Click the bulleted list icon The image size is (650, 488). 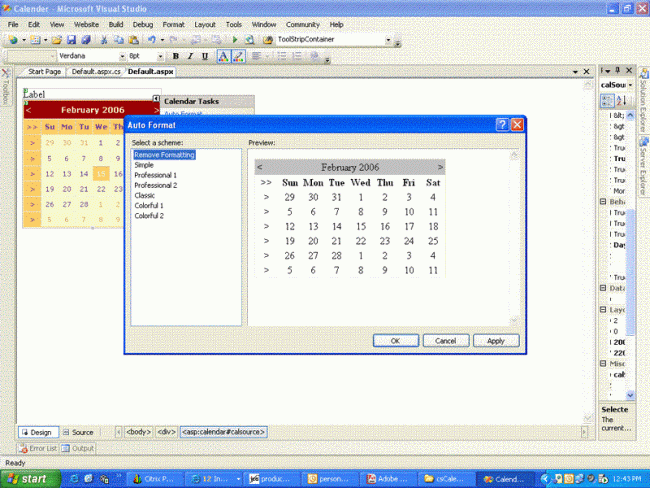tap(282, 56)
